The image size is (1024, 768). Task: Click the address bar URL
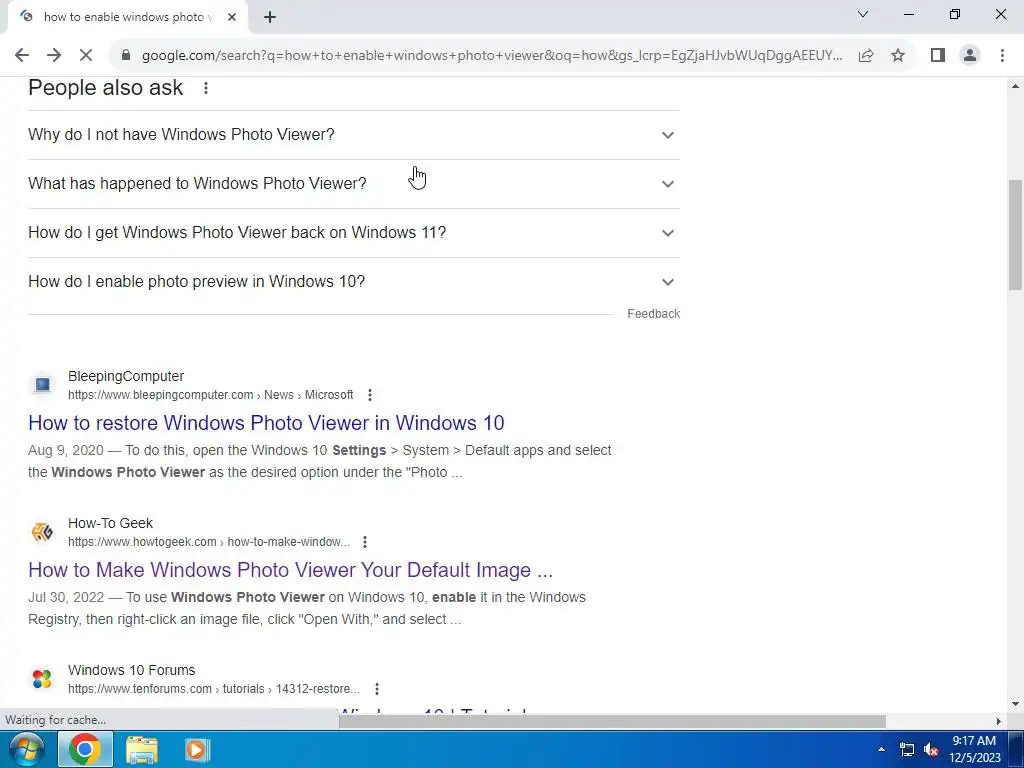[x=491, y=56]
